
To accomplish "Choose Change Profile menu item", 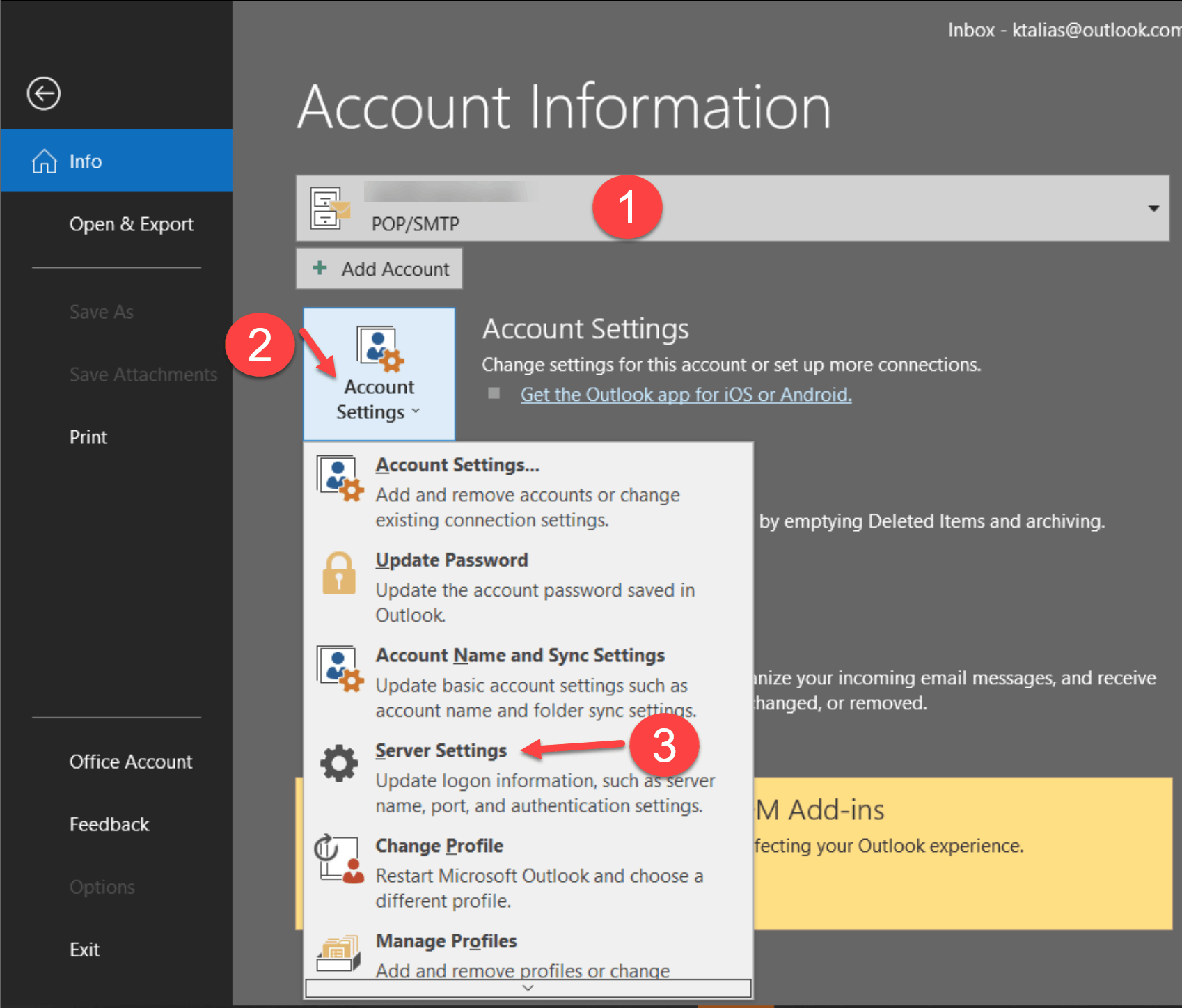I will point(528,873).
